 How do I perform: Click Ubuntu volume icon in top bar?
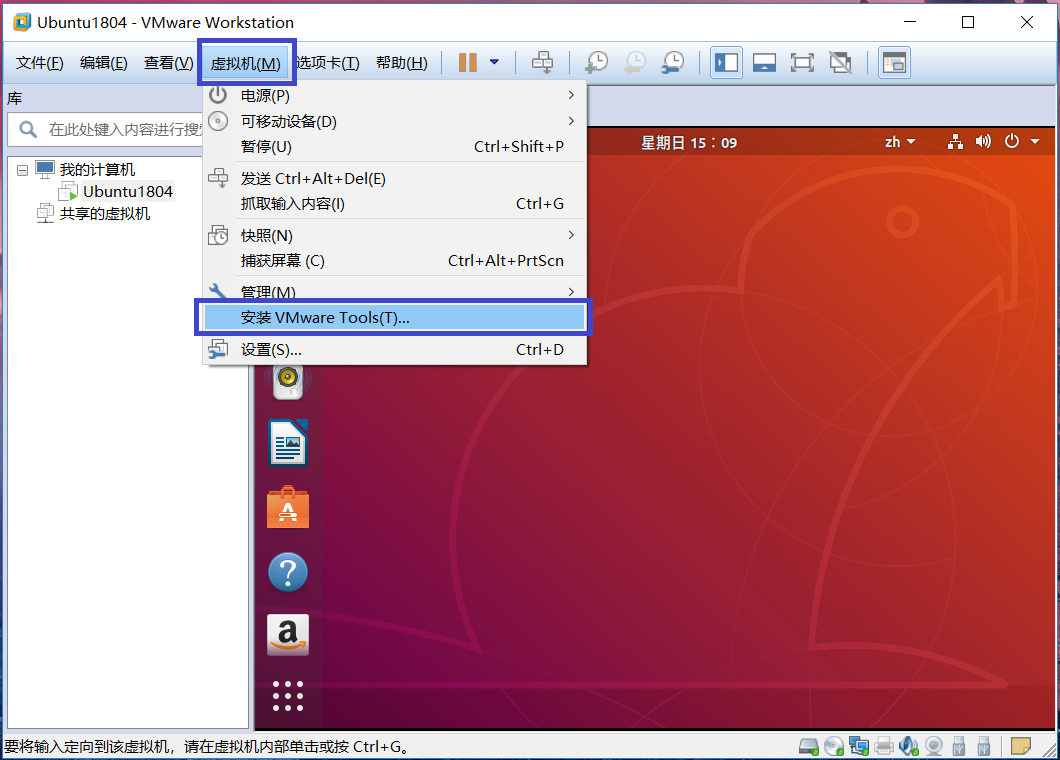983,141
